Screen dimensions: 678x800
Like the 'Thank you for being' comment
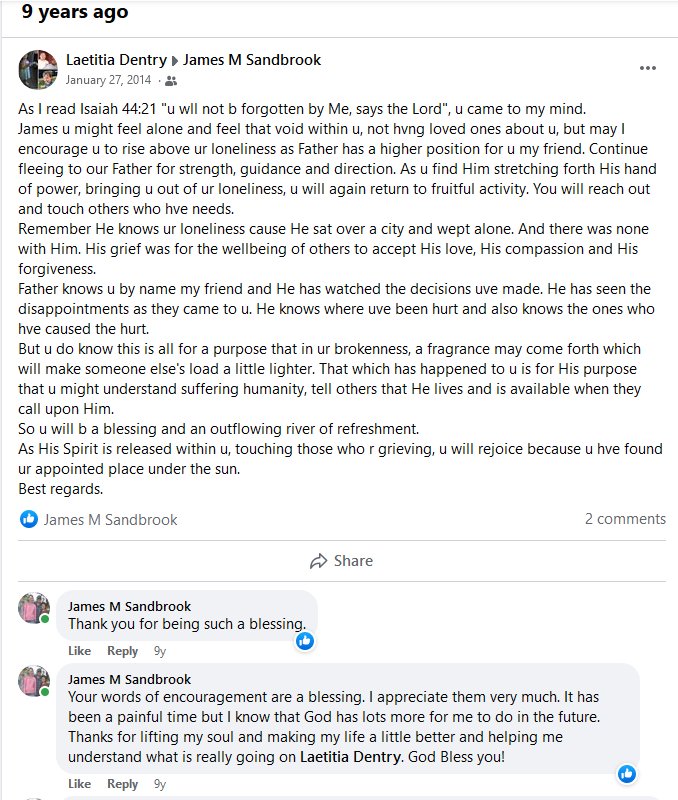click(x=79, y=651)
